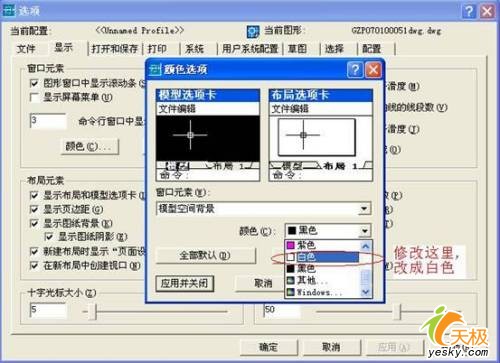Screen dimensions: 500x363
Task: Toggle 在新布局中创建视口 checkbox
Action: 34,265
